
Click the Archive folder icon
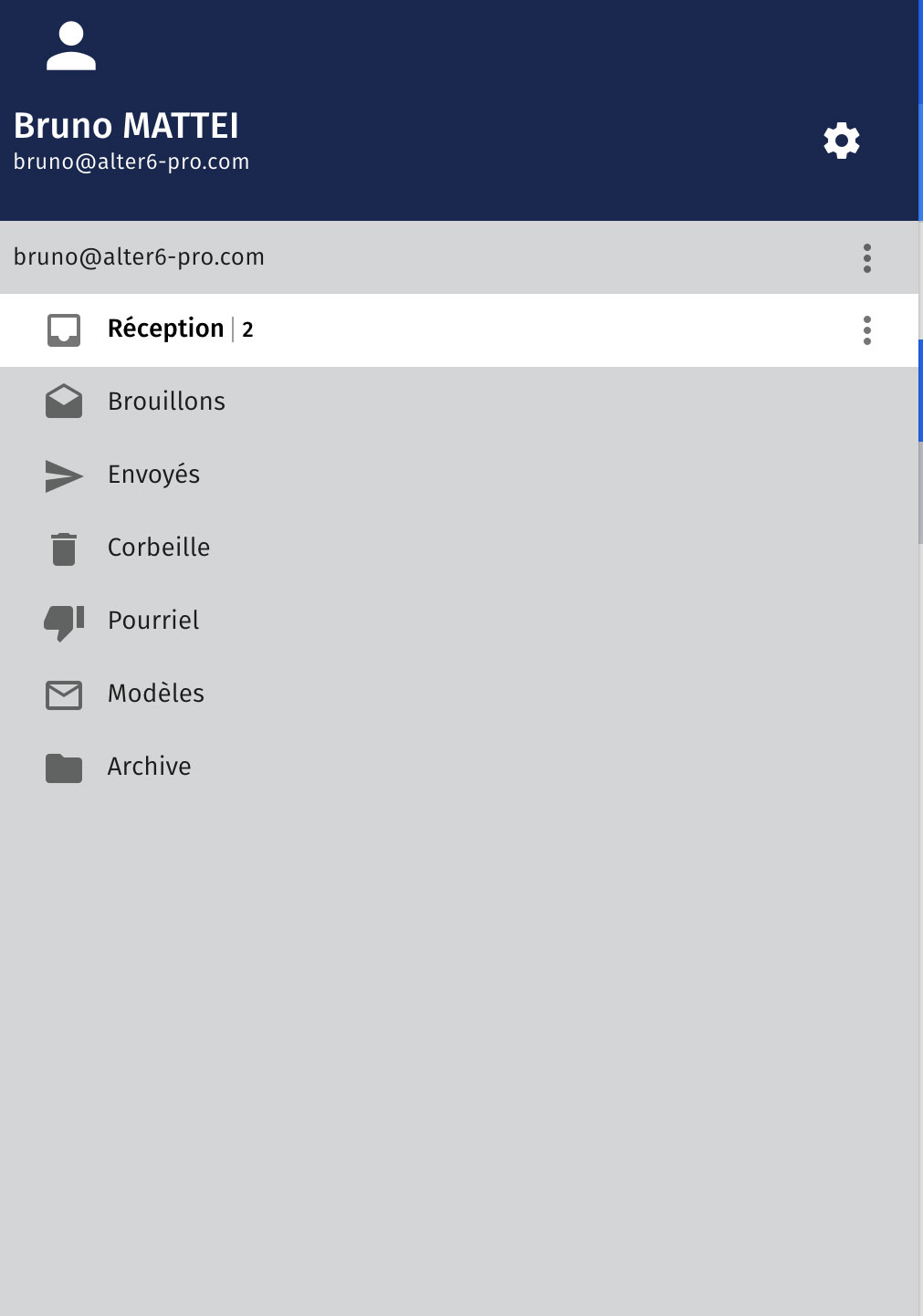64,768
